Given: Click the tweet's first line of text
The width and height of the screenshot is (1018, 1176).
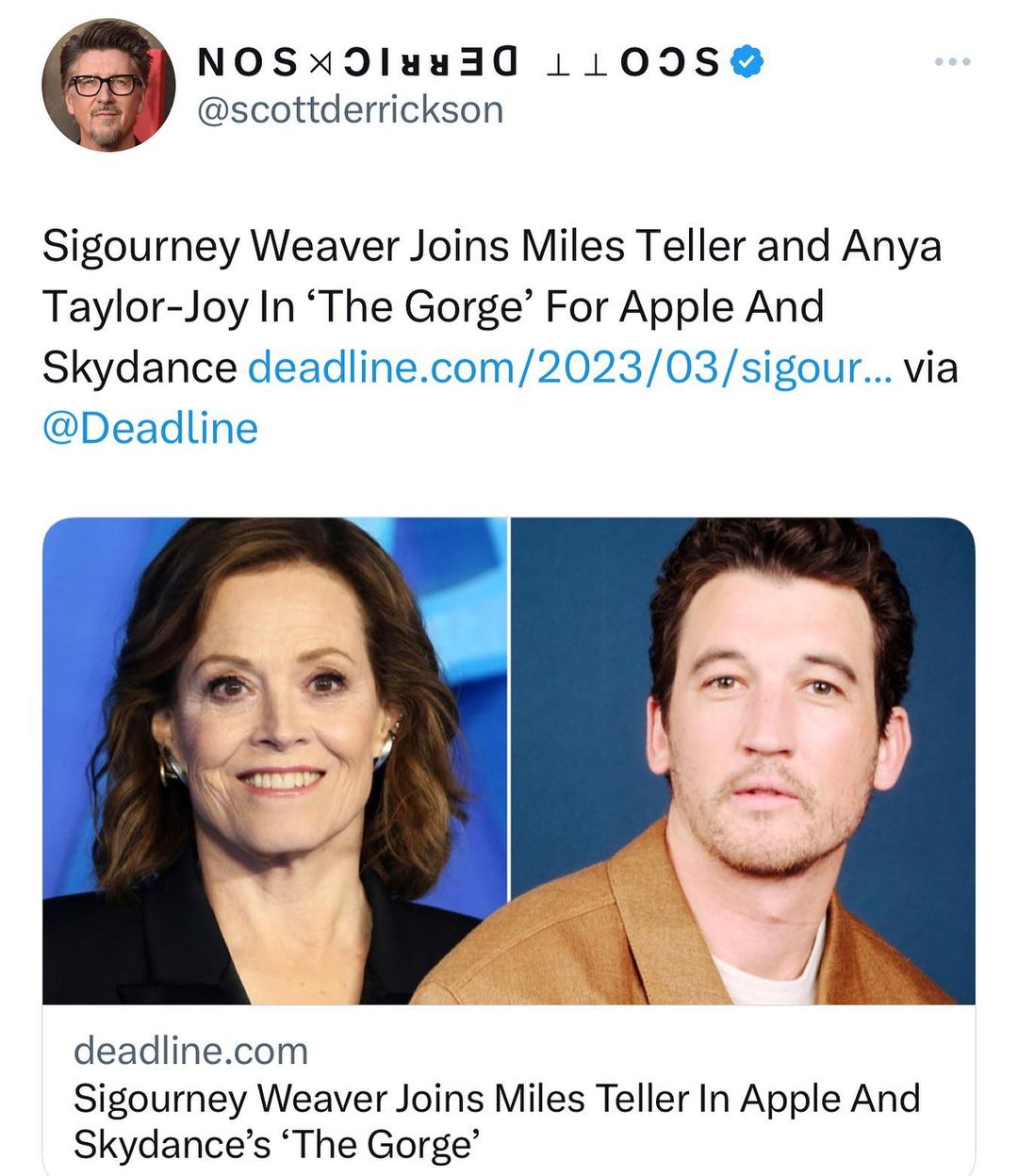Looking at the screenshot, I should 492,247.
